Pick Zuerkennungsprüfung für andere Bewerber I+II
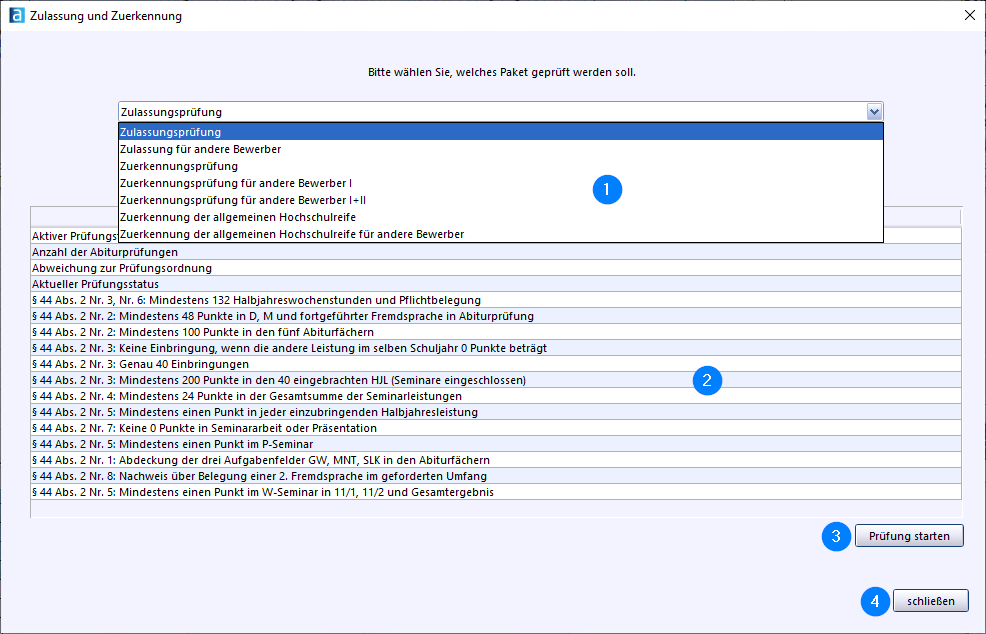The image size is (986, 634). [x=501, y=200]
